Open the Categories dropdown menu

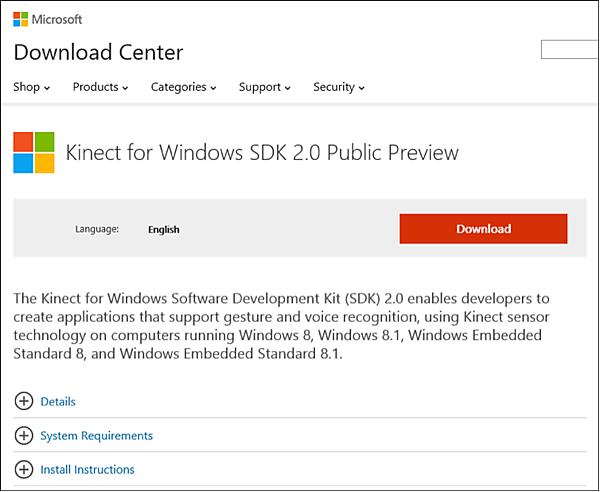183,87
